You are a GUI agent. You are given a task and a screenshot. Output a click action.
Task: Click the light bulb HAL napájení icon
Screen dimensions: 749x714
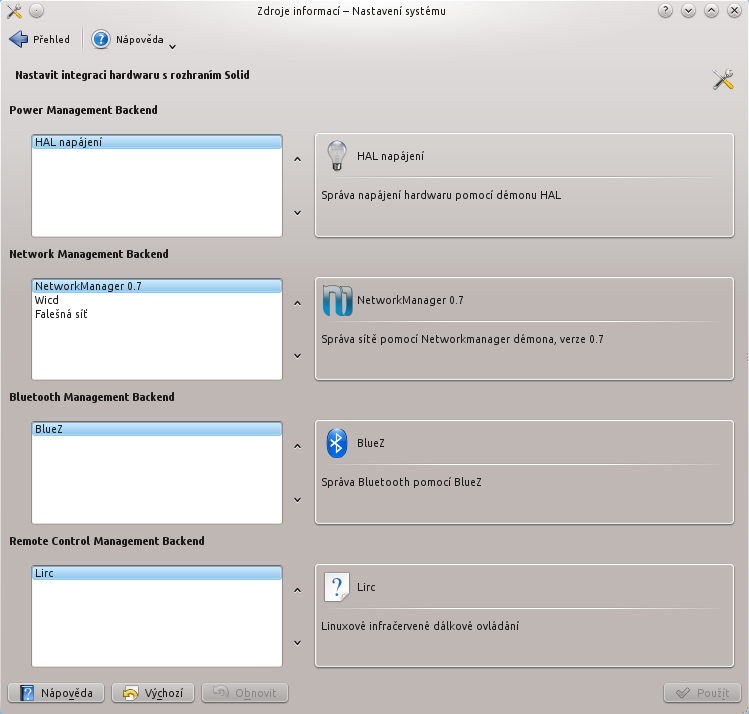[337, 156]
